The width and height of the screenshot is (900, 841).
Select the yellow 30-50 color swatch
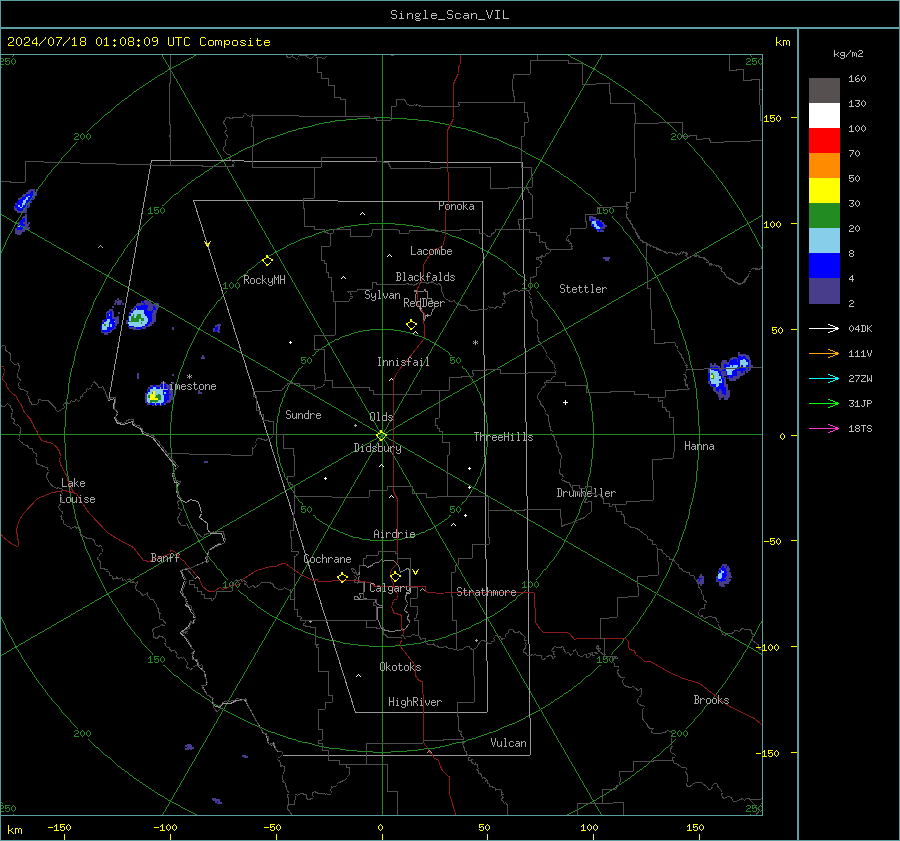[x=824, y=191]
